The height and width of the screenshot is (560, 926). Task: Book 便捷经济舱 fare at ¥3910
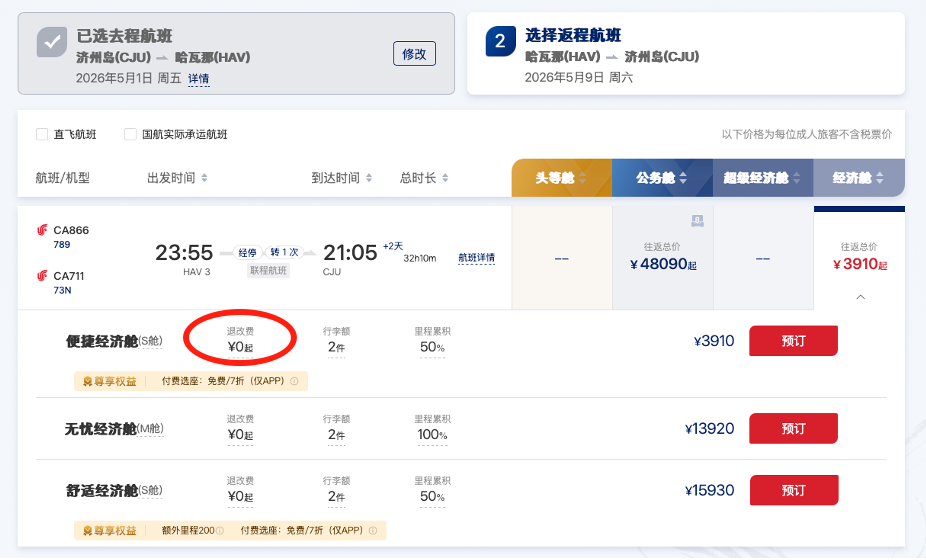click(x=793, y=341)
